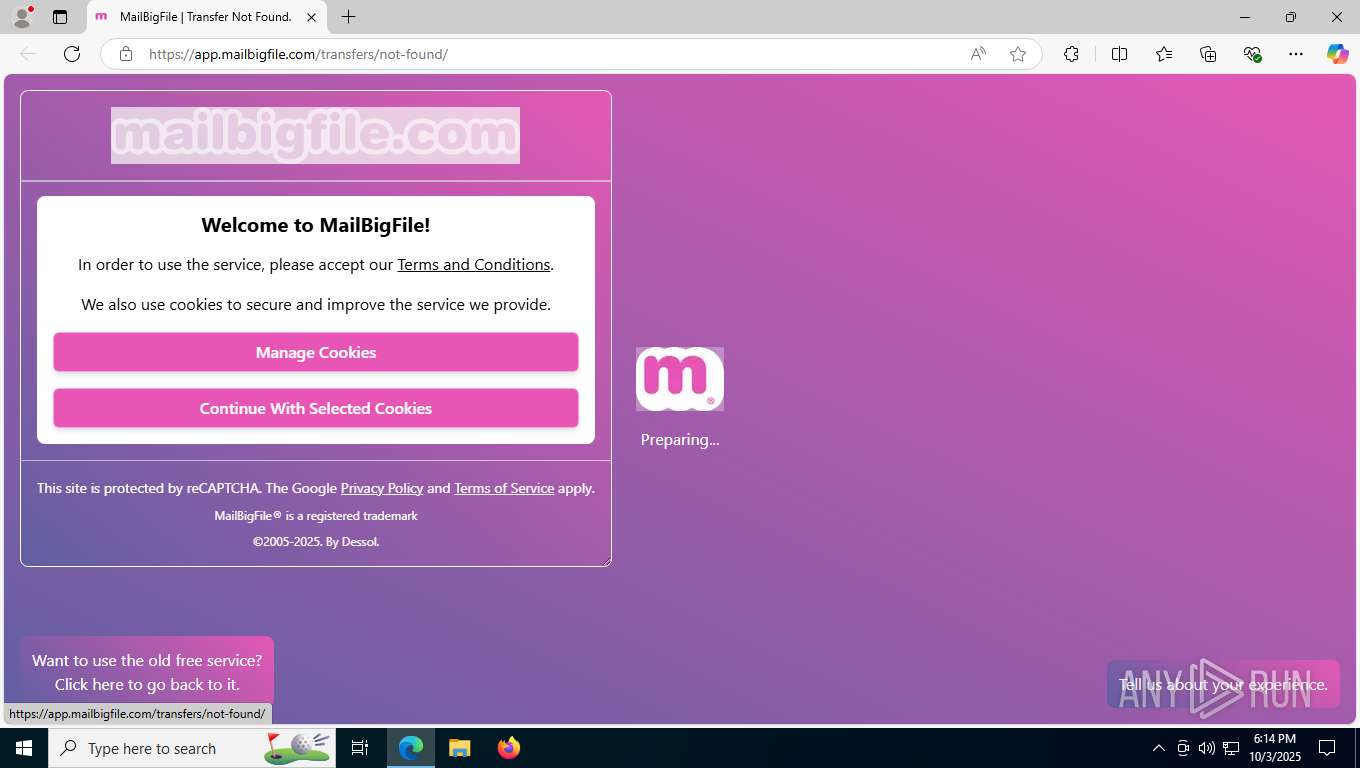Click Tell us about your experience button
Screen dimensions: 1360x768
pyautogui.click(x=1223, y=684)
